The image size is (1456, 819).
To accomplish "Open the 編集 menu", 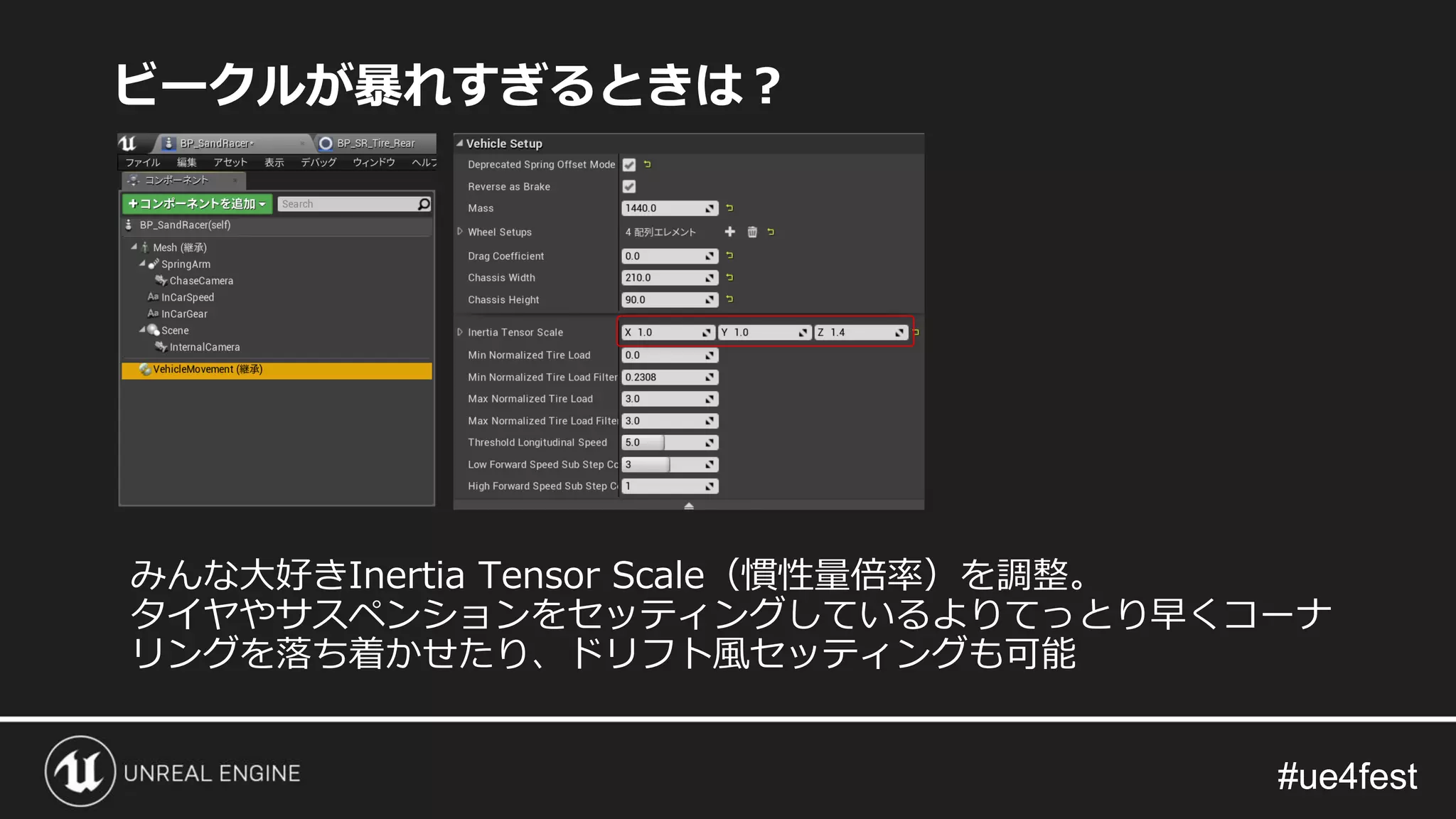I will pyautogui.click(x=187, y=163).
